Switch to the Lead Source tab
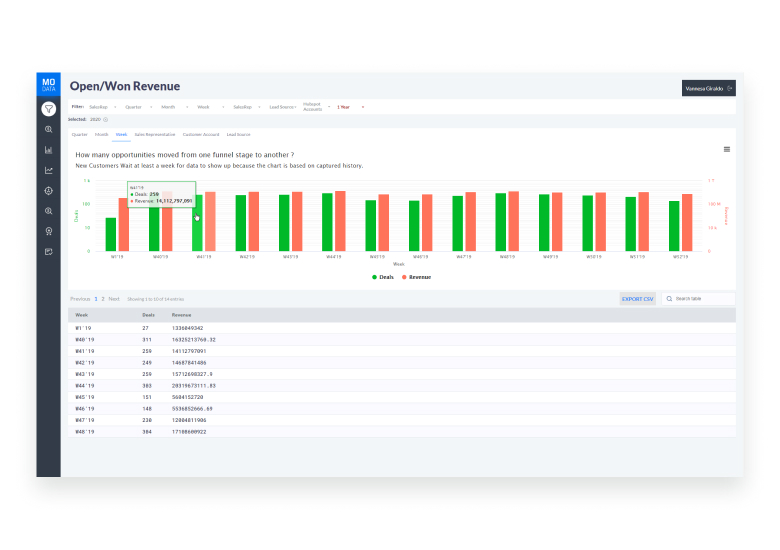Viewport: 780px width, 550px height. coord(239,135)
